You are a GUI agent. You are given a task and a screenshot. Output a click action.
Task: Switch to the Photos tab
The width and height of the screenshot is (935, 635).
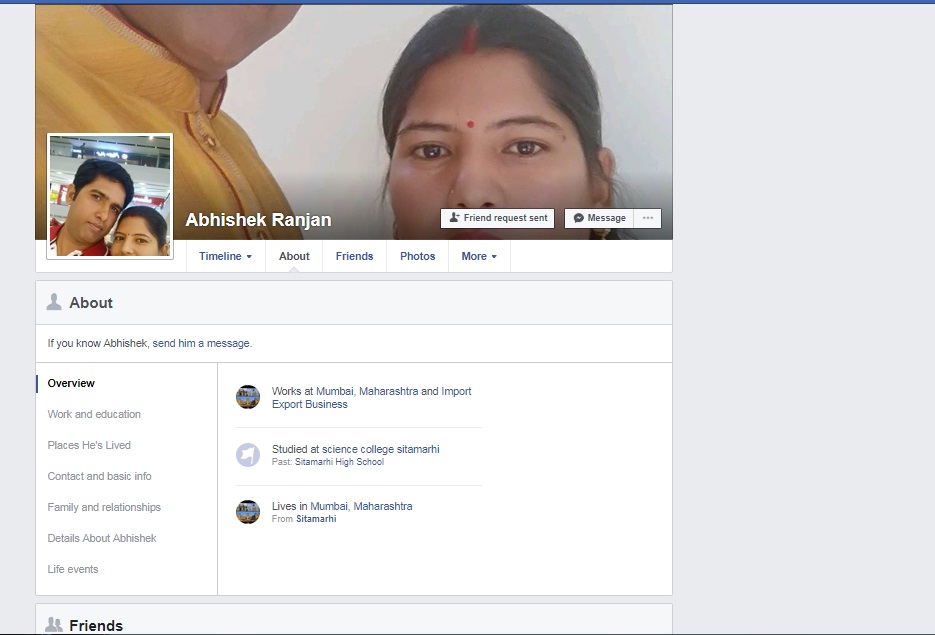point(417,256)
